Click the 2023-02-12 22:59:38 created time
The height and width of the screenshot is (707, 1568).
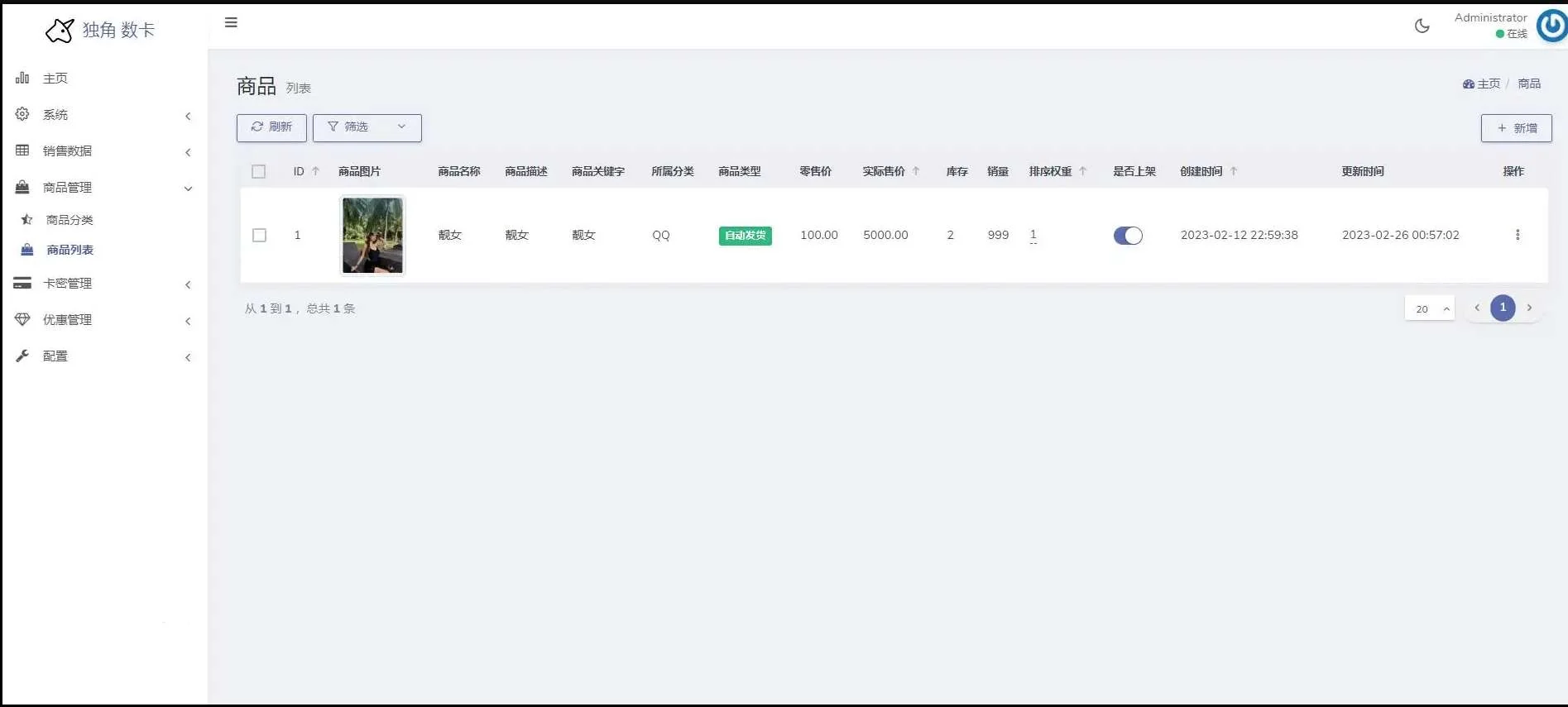(1239, 235)
